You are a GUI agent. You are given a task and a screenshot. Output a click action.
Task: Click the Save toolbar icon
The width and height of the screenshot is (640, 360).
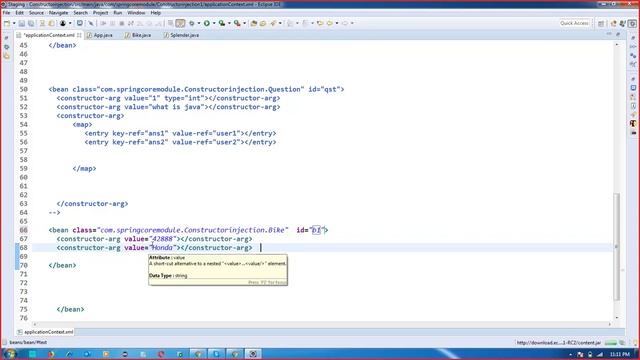(x=22, y=23)
